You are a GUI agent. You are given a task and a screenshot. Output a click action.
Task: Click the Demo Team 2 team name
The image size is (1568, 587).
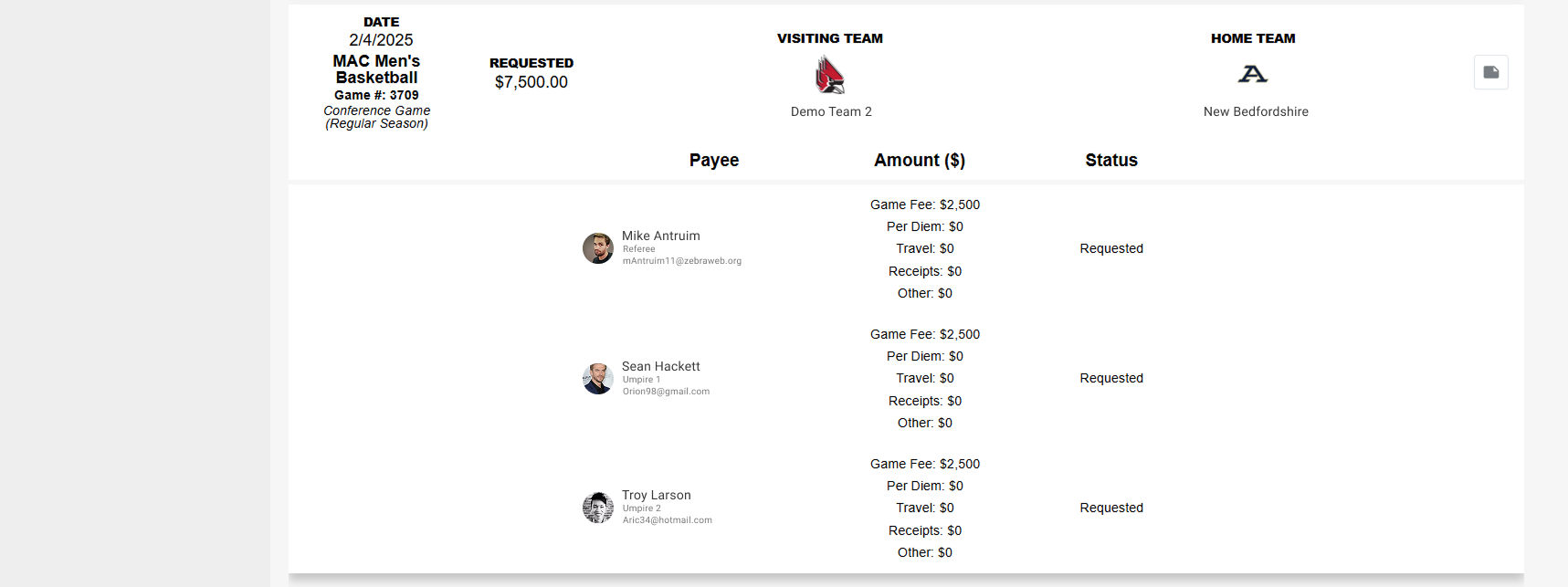(x=830, y=111)
